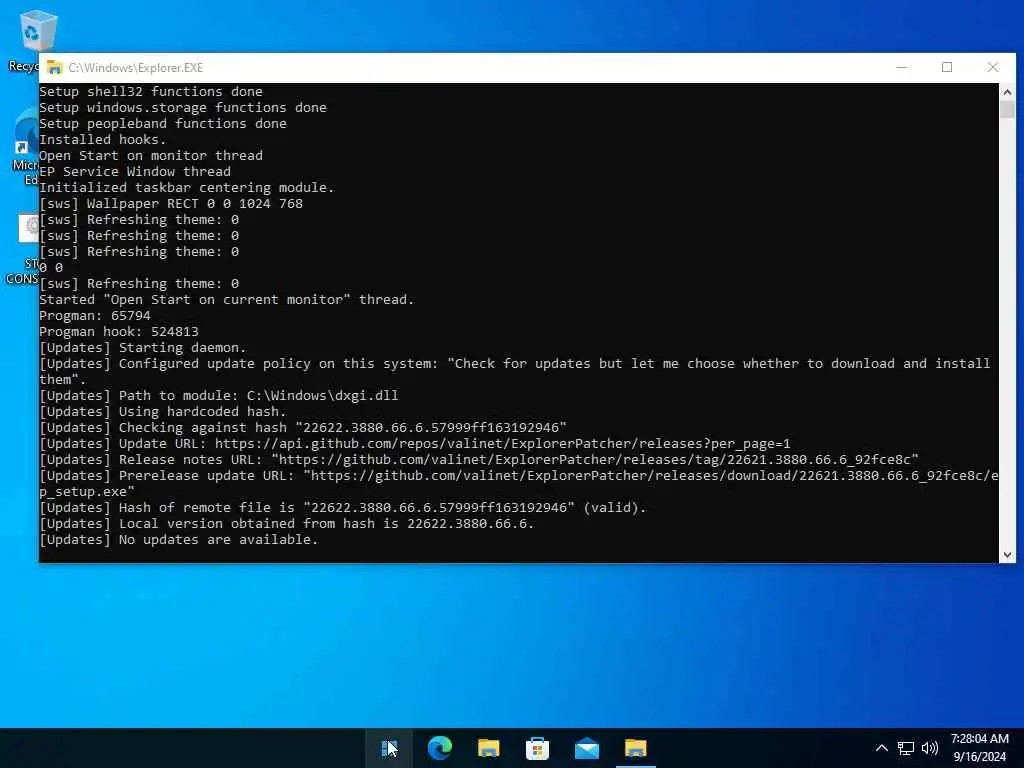Click the "Wallpaper RECT 0 0 1024 768" line
Viewport: 1024px width, 768px height.
coord(171,204)
